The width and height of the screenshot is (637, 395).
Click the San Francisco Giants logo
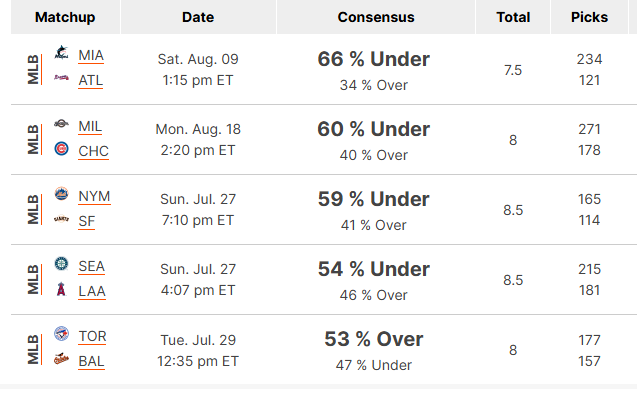(x=61, y=219)
